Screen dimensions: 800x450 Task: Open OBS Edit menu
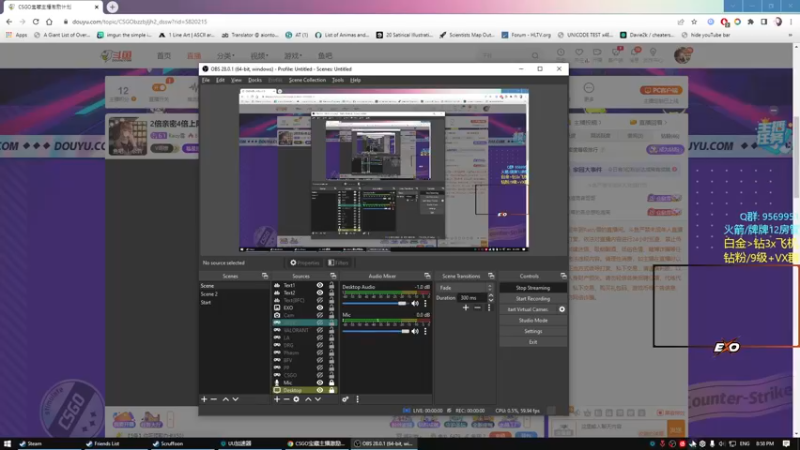(x=220, y=80)
